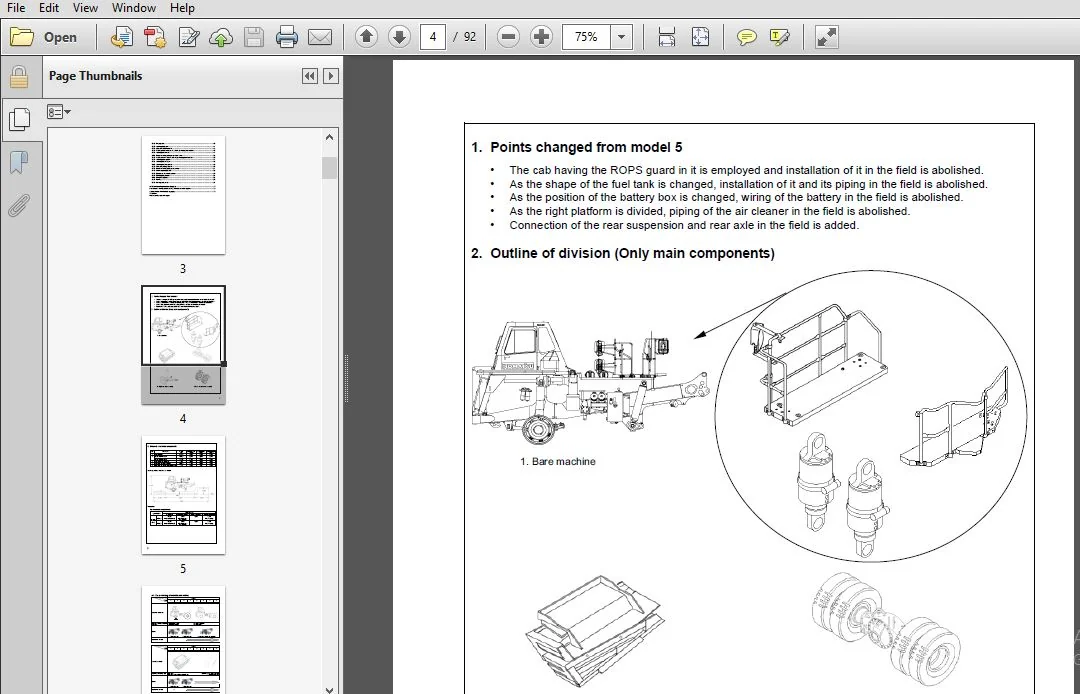Click the thumbnail label '3'

tap(183, 269)
